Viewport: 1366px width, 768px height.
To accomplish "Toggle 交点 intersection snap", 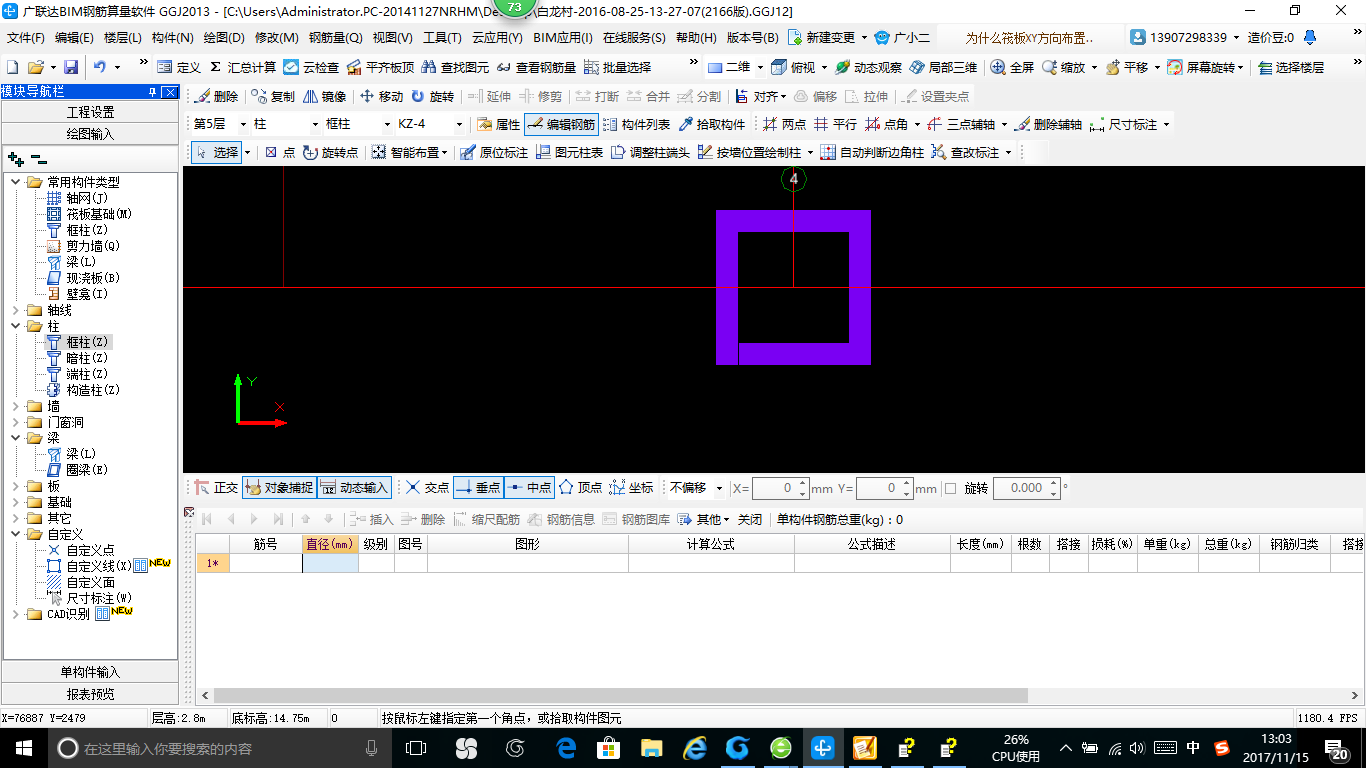I will point(427,488).
